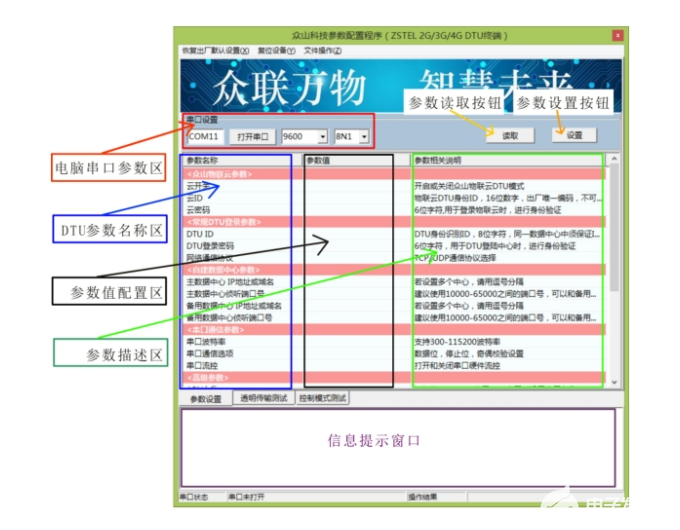Screen dimensions: 680x530
Task: Click the 串口状态 status bar label
Action: [194, 497]
